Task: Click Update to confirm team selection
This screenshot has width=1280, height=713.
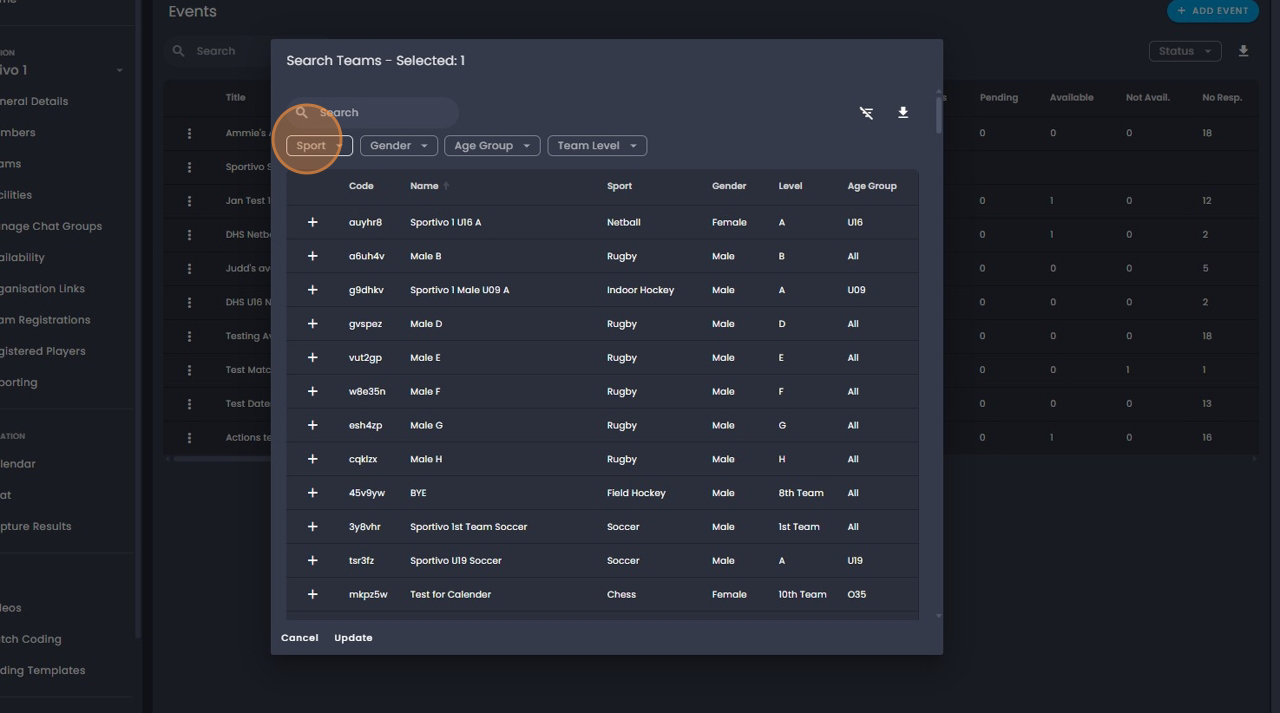Action: [x=353, y=638]
